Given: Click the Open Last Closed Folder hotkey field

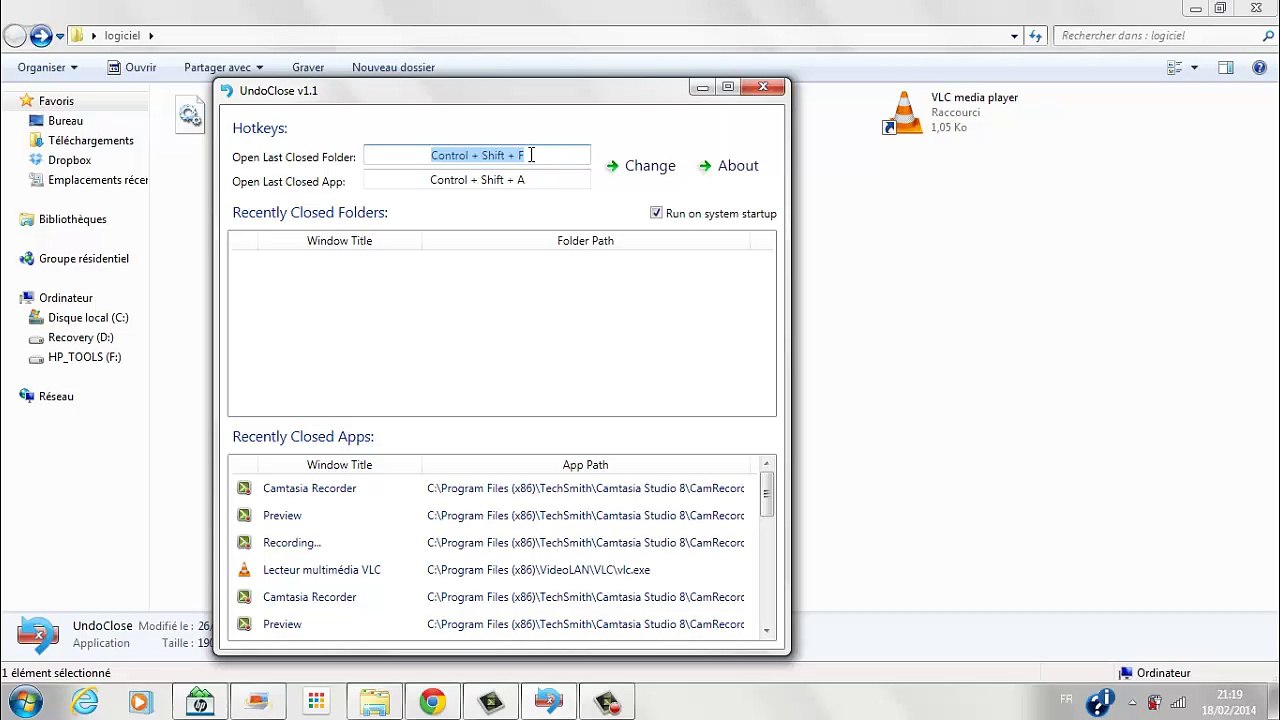Looking at the screenshot, I should coord(477,155).
